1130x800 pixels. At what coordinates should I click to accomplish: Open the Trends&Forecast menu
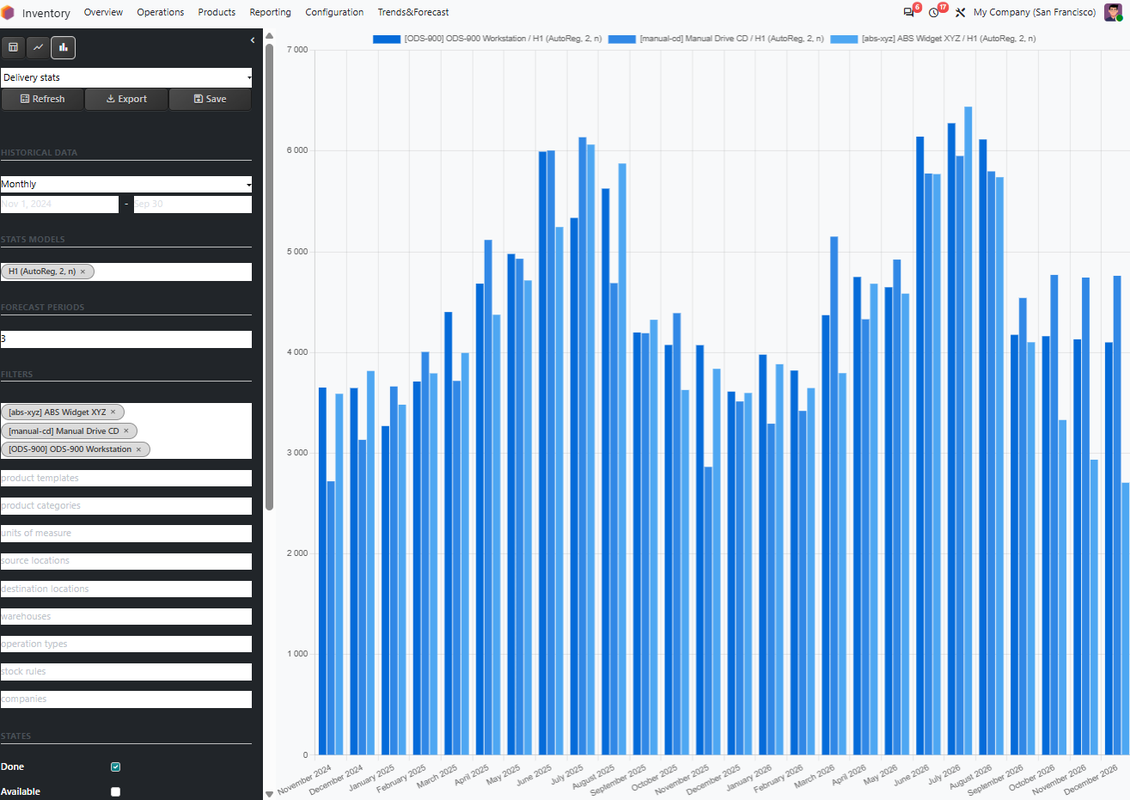(x=413, y=12)
